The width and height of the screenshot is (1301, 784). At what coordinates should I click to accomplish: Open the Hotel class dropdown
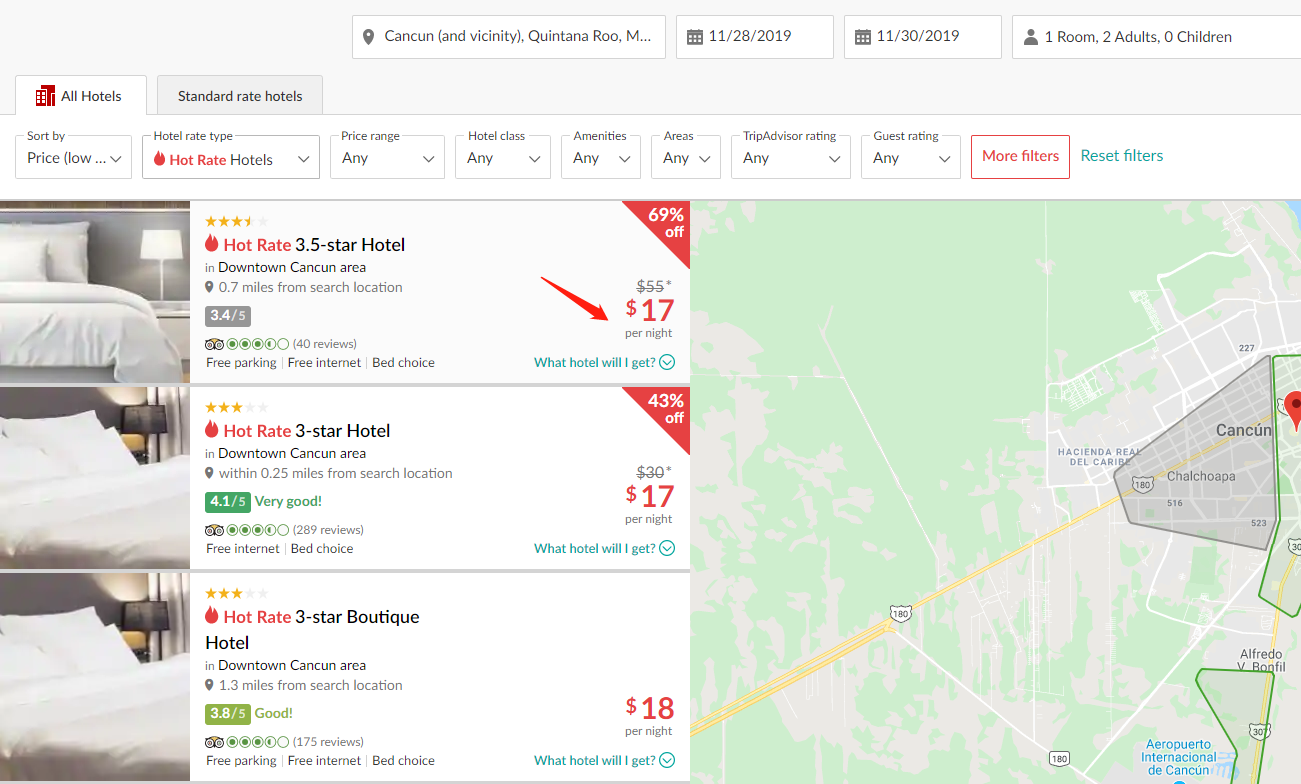504,157
